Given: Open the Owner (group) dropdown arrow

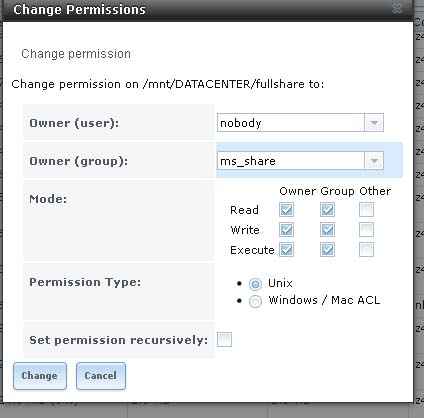Looking at the screenshot, I should point(374,161).
